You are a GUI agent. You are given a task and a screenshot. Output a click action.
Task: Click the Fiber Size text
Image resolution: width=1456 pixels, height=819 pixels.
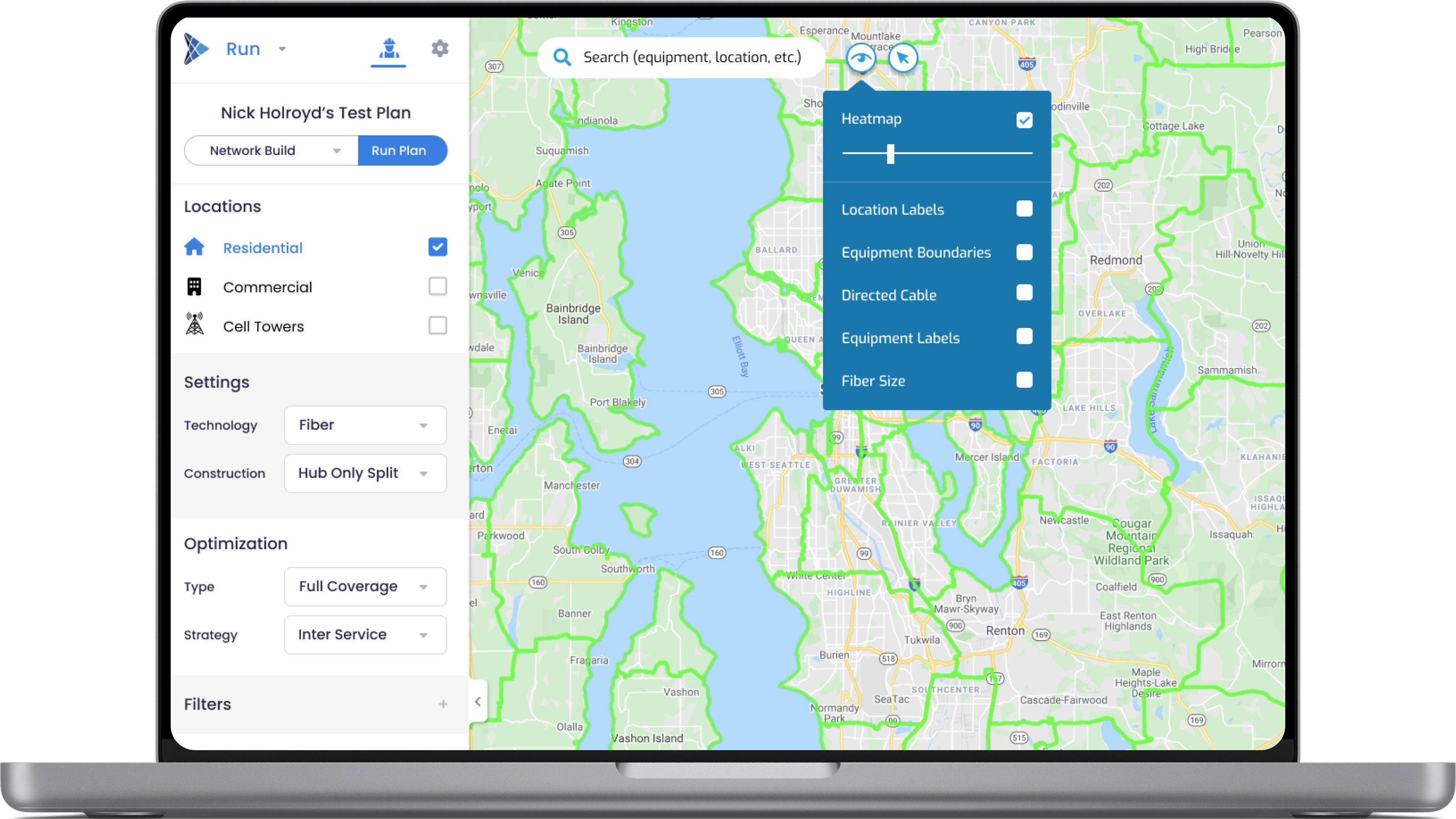[873, 381]
